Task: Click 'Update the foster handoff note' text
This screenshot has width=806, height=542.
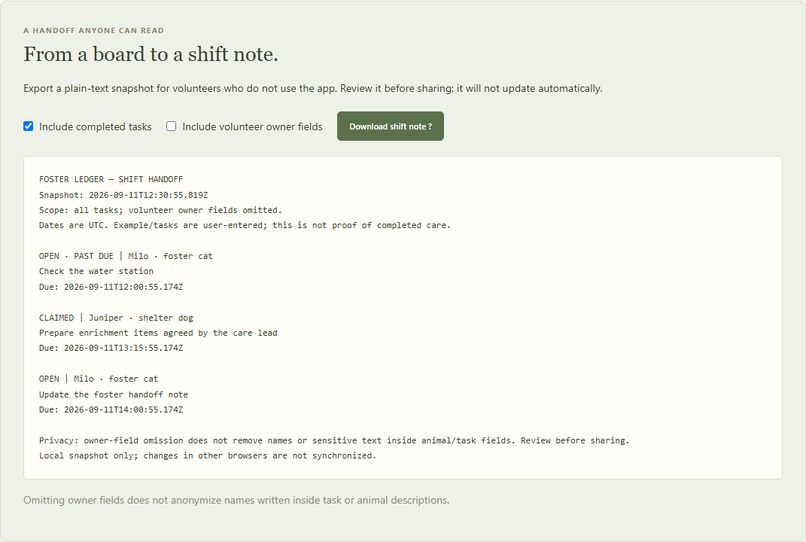Action: point(114,394)
